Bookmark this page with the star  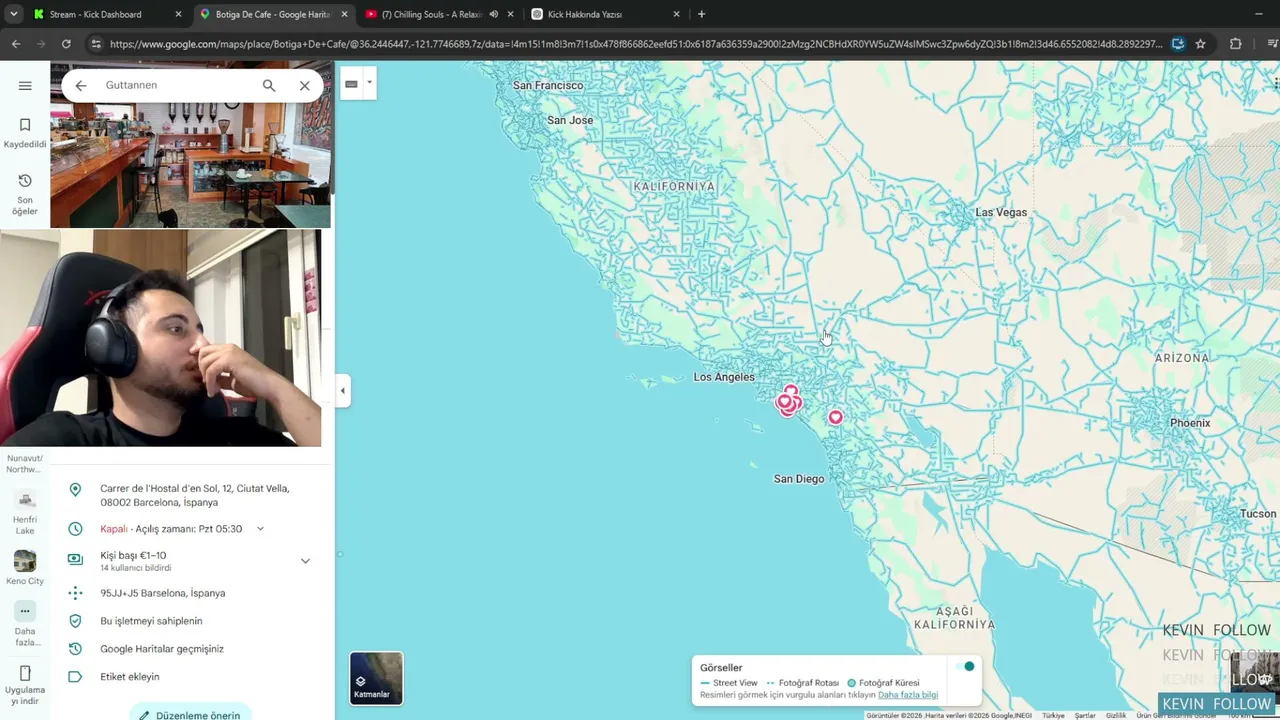pyautogui.click(x=1200, y=44)
